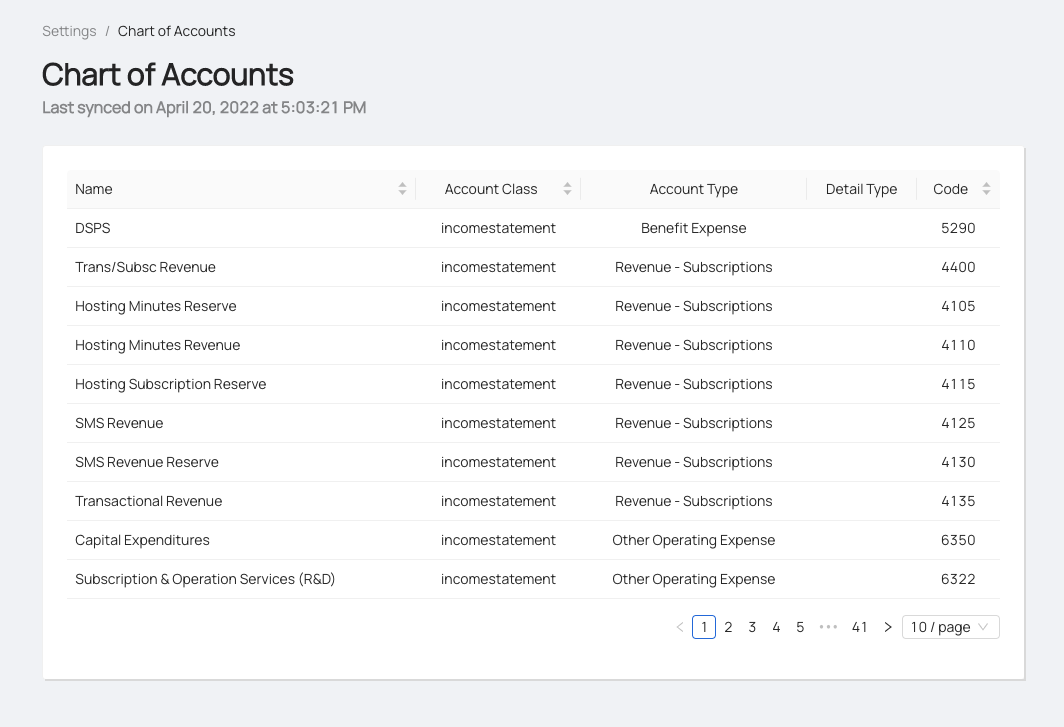1064x727 pixels.
Task: Jump to page 5
Action: (800, 627)
